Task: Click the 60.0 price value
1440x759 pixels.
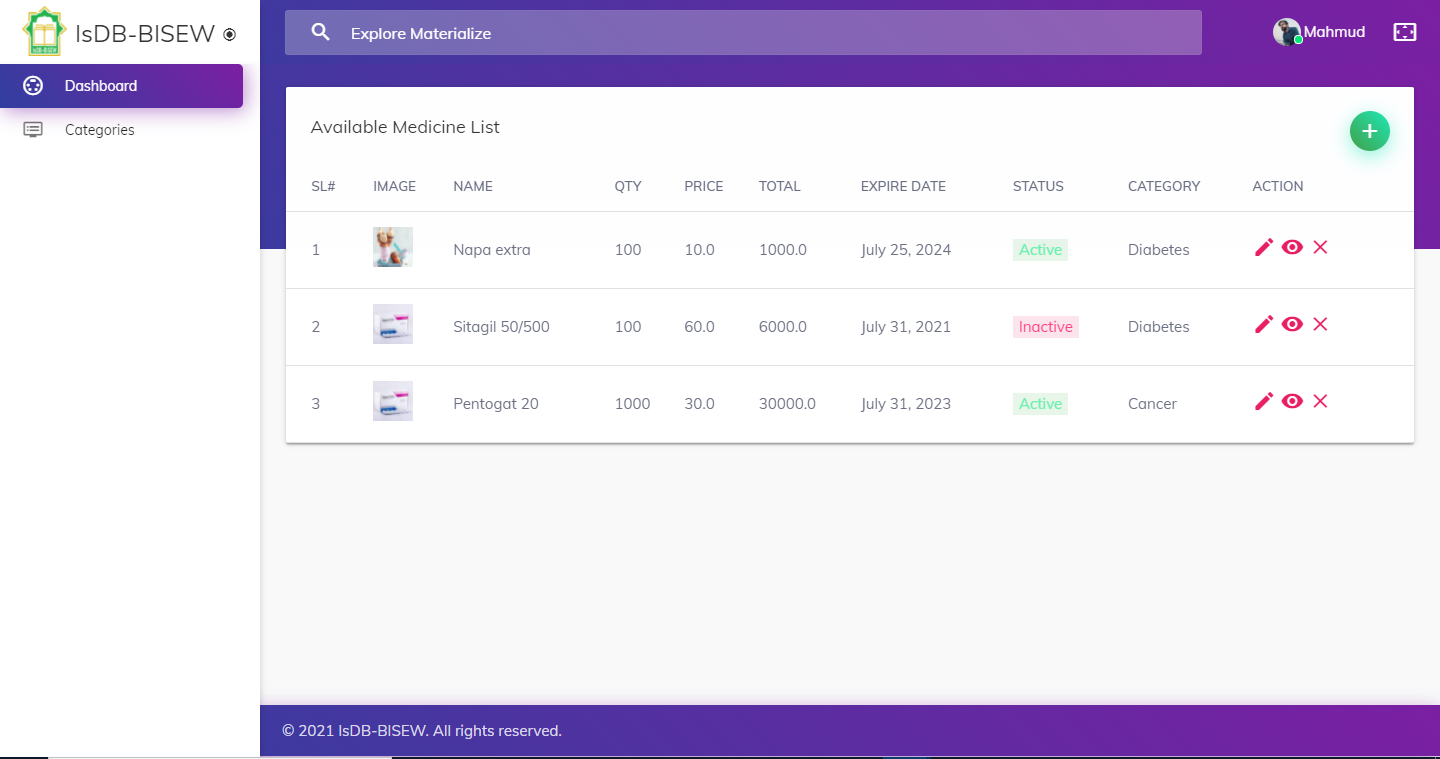Action: coord(699,327)
